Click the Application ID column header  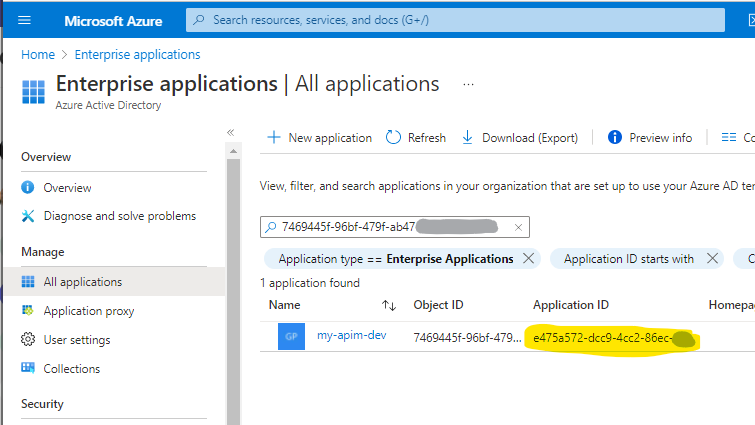tap(571, 305)
